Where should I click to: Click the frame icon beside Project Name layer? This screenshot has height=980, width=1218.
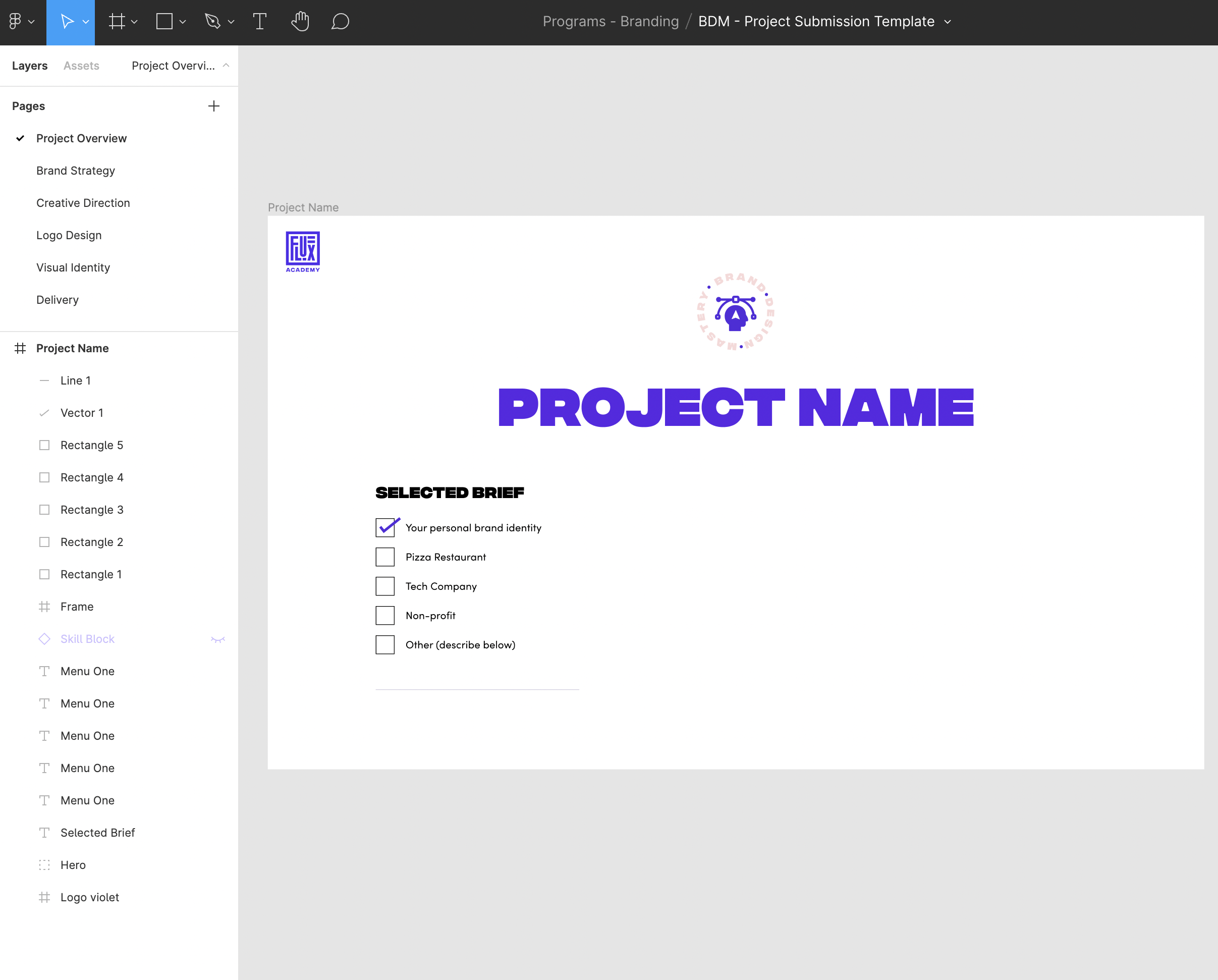click(20, 348)
